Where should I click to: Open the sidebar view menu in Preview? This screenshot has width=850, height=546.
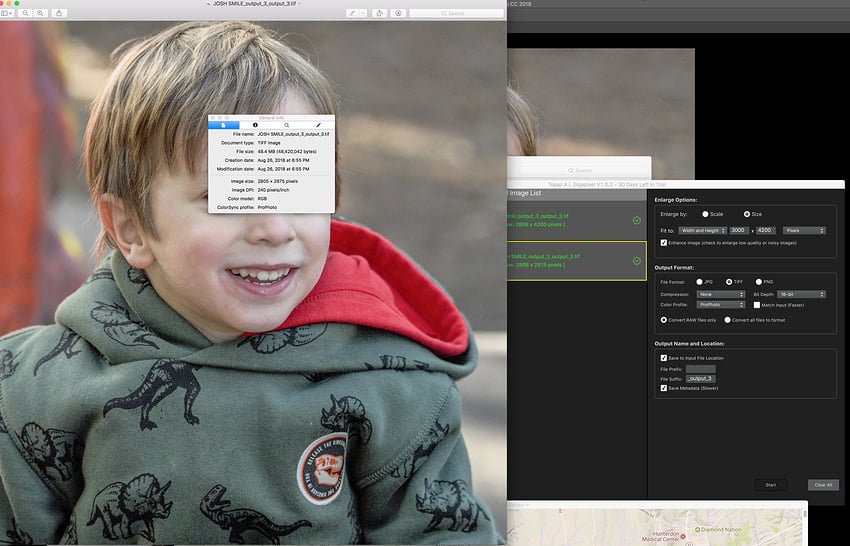(x=7, y=13)
